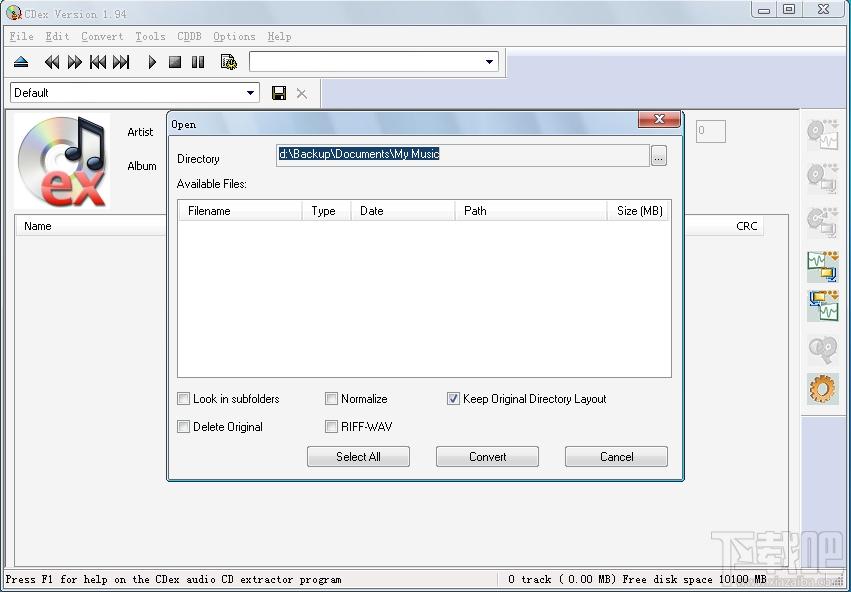Uncheck Keep Original Directory Layout
Viewport: 851px width, 592px height.
point(453,399)
